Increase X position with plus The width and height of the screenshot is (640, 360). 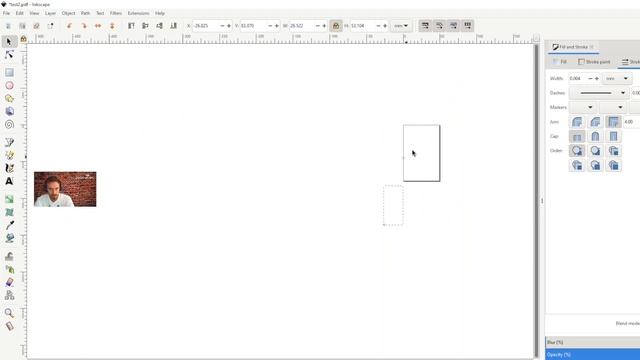pos(229,26)
